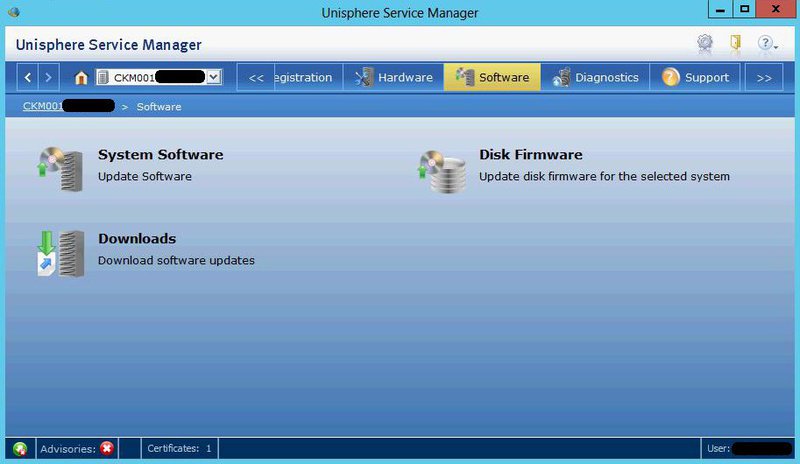Maximize the Unisphere Service Manager window
800x464 pixels.
tap(744, 9)
